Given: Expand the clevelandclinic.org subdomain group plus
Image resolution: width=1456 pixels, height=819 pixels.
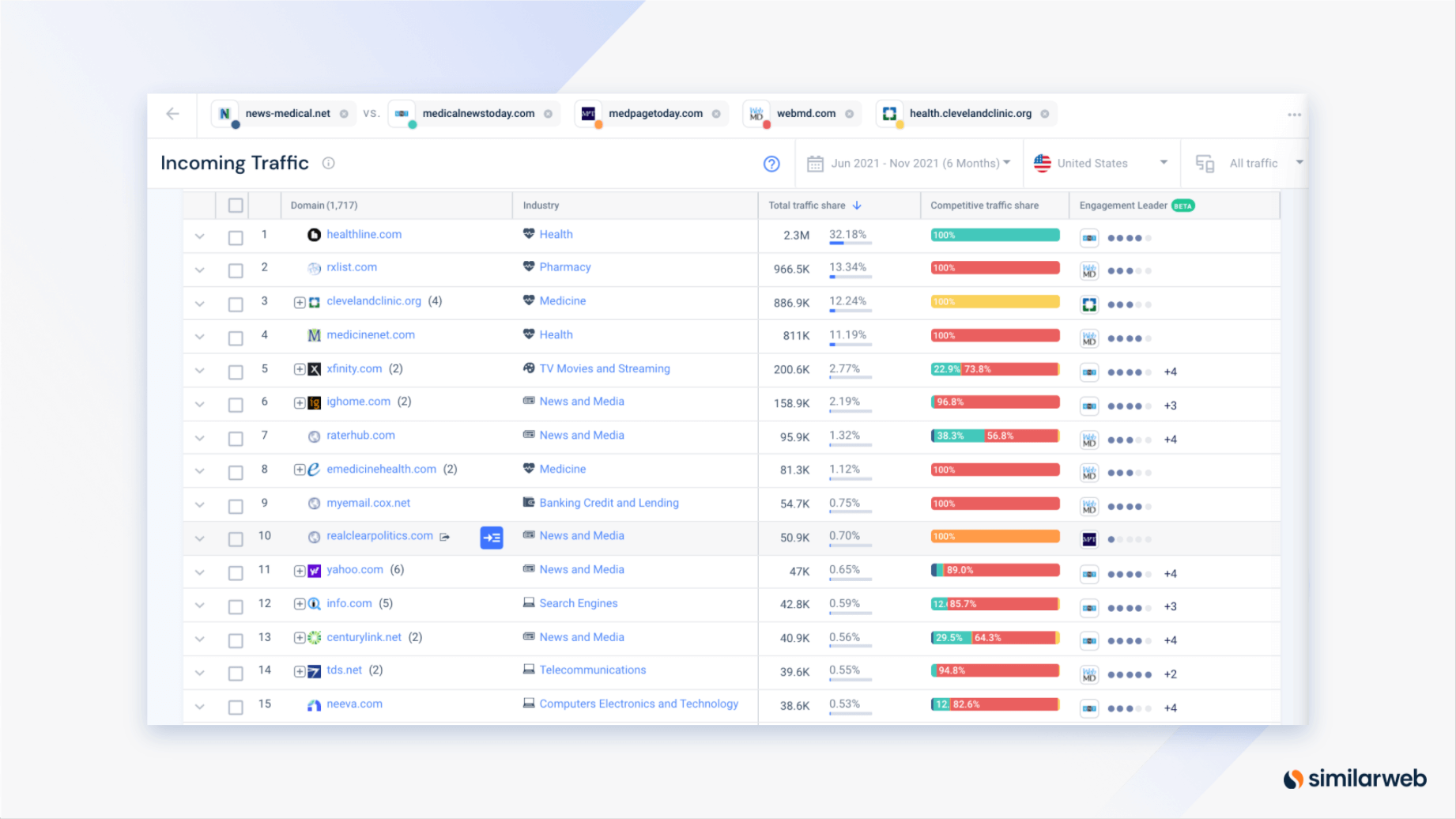Looking at the screenshot, I should click(x=300, y=302).
